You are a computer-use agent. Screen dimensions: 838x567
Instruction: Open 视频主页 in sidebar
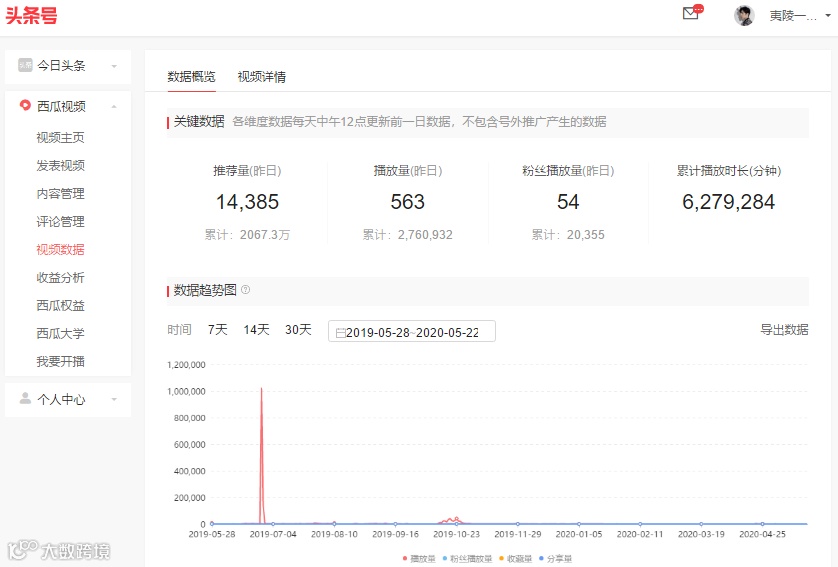[60, 137]
